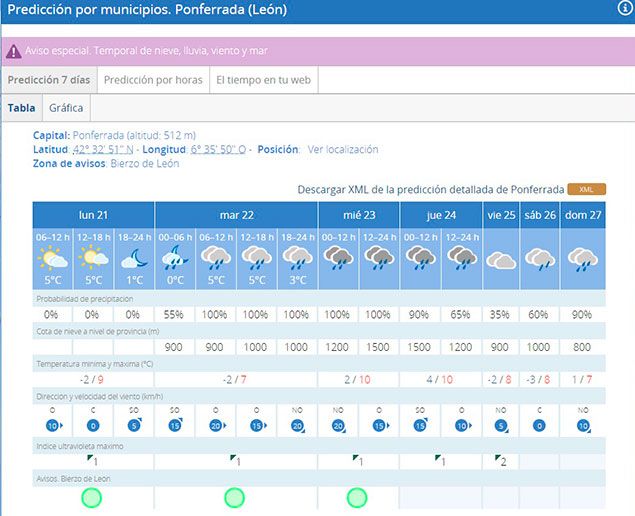Viewport: 635px width, 516px height.
Task: Open the Ver localización link
Action: 343,149
